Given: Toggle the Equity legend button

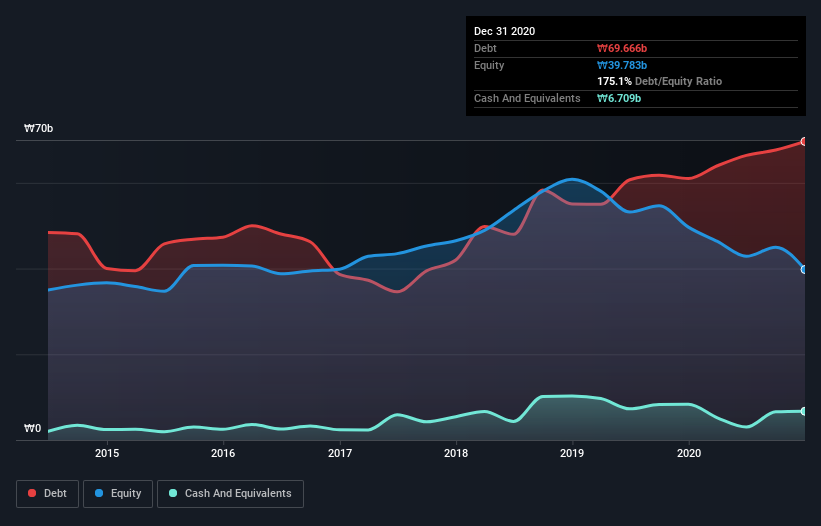Looking at the screenshot, I should coord(118,494).
